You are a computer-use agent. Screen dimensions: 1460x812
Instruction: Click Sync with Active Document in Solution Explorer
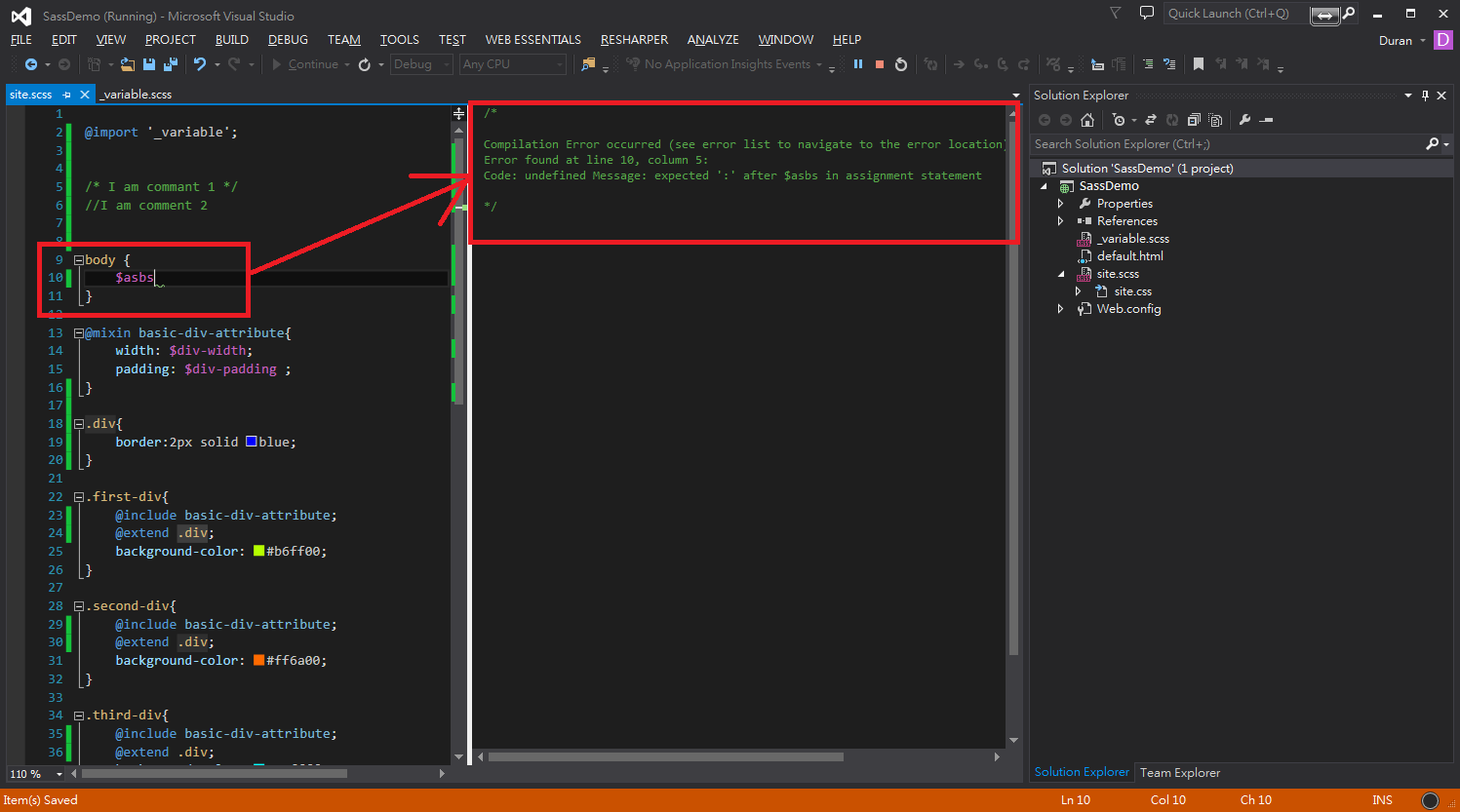click(x=1151, y=120)
